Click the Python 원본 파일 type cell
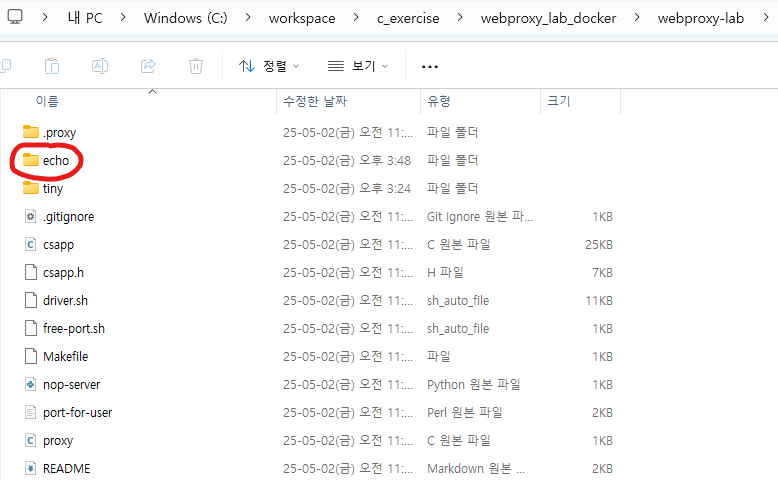Viewport: 778px width, 480px height. 473,385
